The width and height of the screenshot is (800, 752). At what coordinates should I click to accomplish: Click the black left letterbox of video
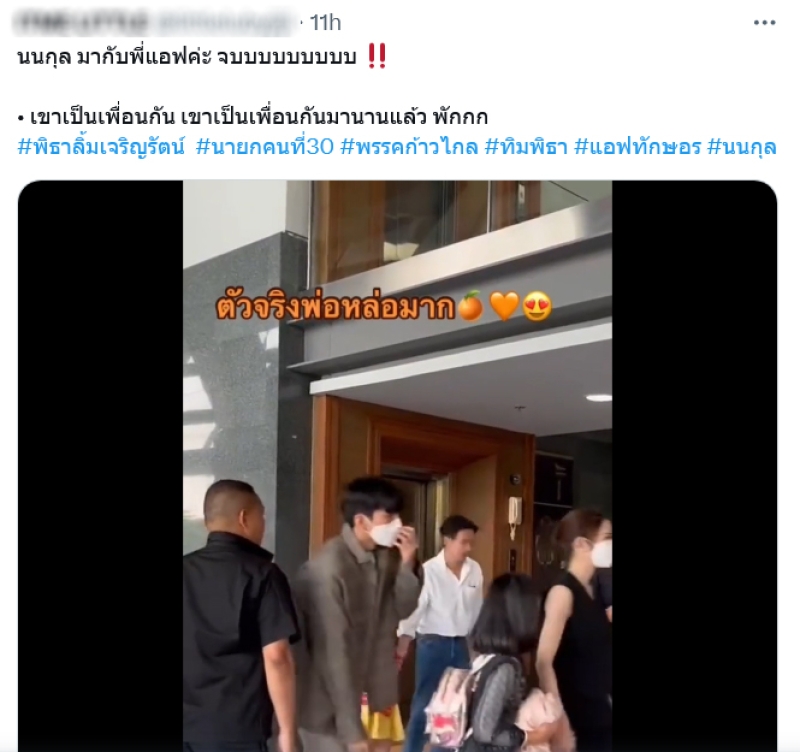click(101, 465)
